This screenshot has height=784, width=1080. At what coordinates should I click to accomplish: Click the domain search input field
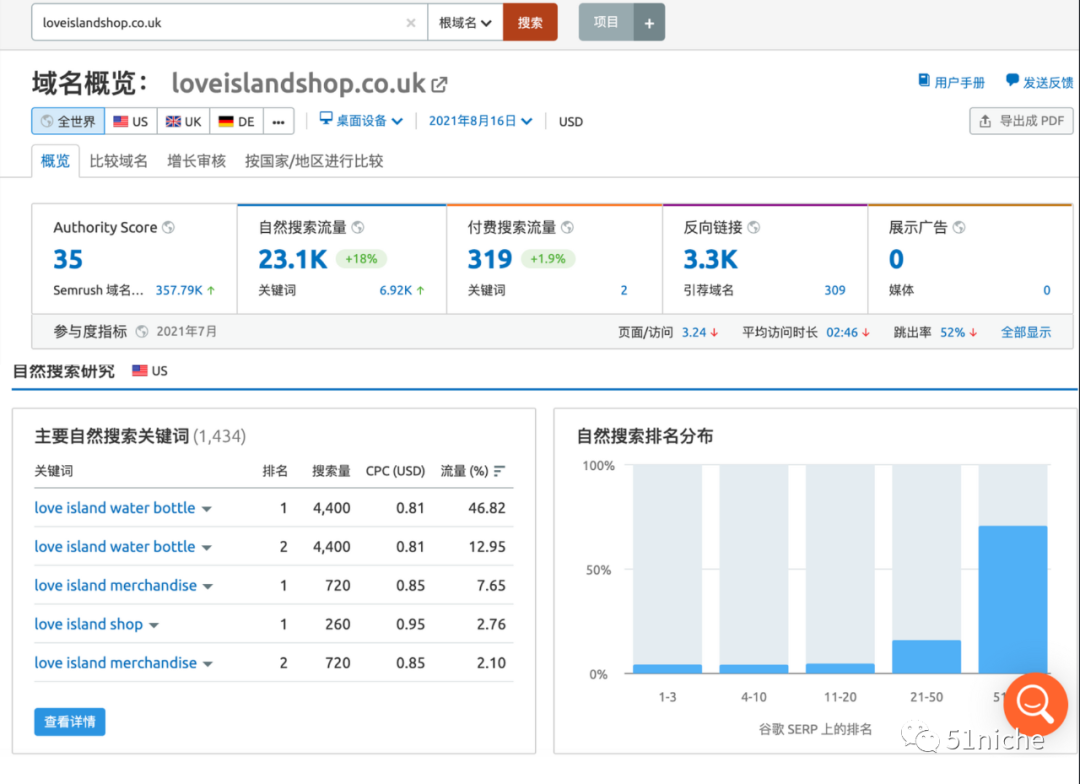(x=220, y=23)
